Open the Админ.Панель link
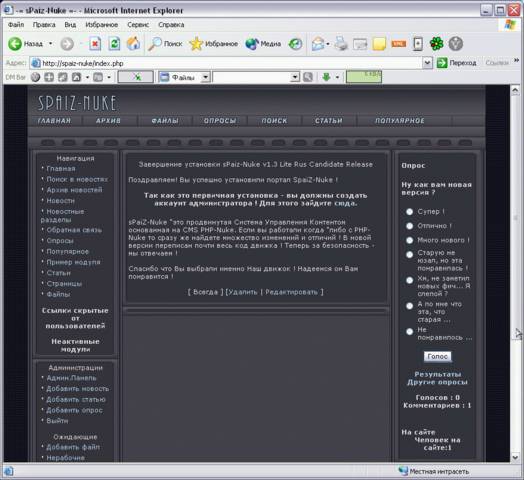The image size is (524, 480). [71, 378]
